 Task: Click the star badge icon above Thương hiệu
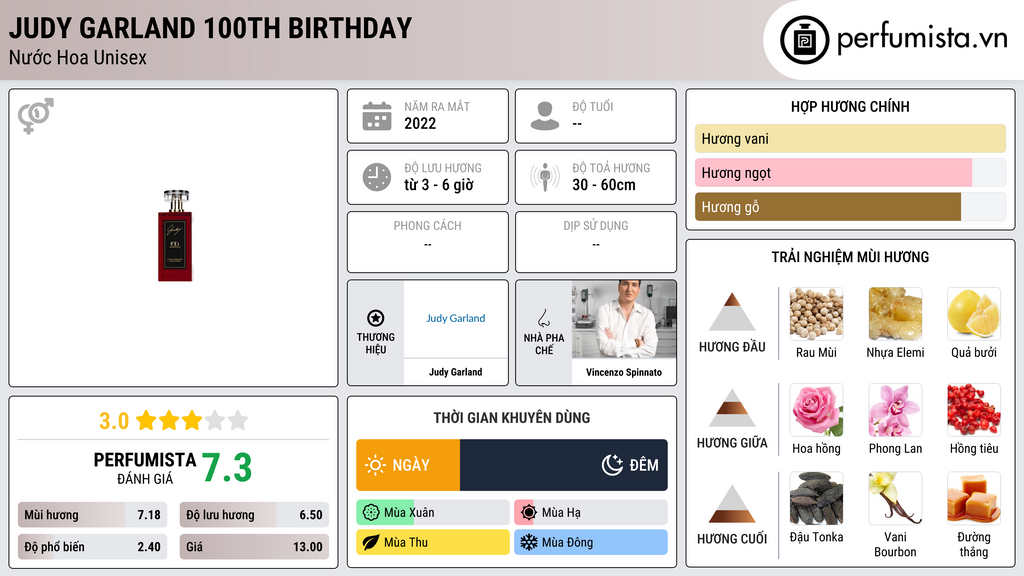(376, 318)
